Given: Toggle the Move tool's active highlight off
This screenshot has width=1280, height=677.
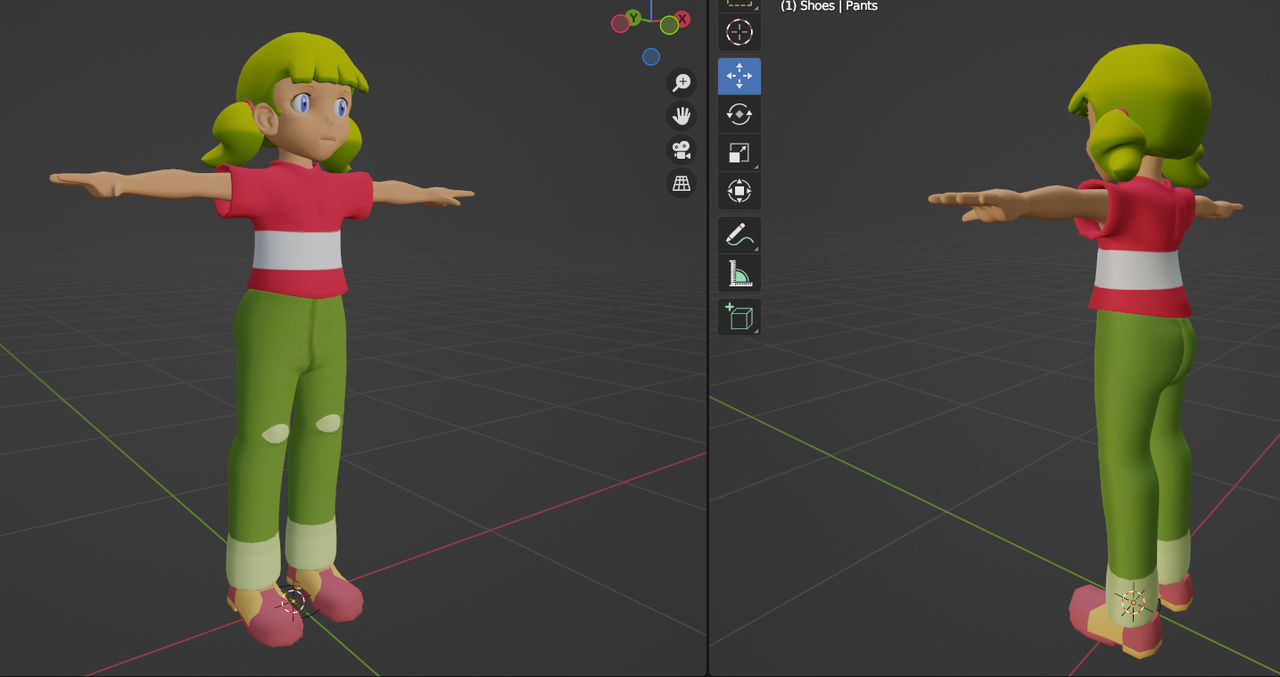Looking at the screenshot, I should pyautogui.click(x=739, y=76).
